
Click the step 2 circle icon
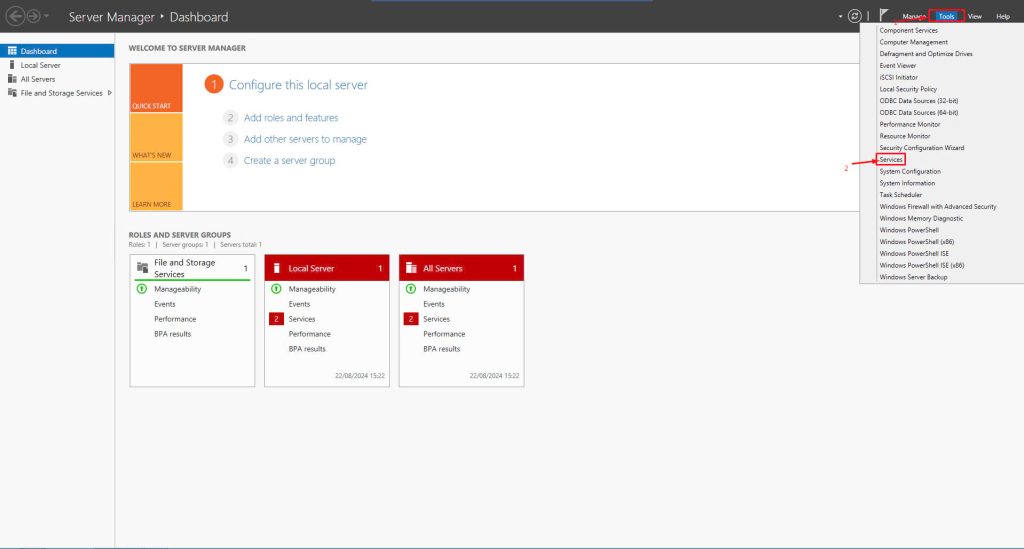pos(230,118)
